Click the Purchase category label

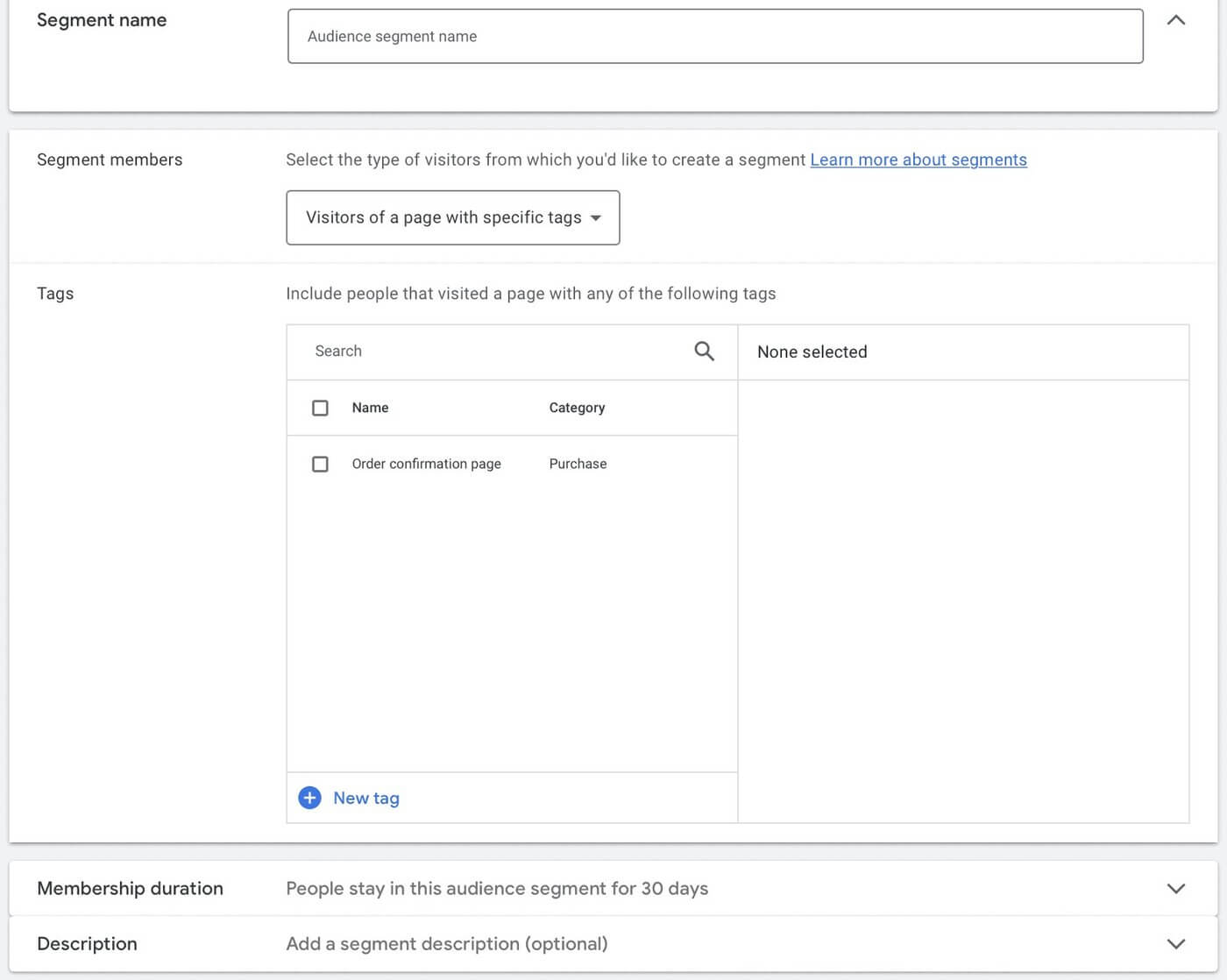coord(578,464)
